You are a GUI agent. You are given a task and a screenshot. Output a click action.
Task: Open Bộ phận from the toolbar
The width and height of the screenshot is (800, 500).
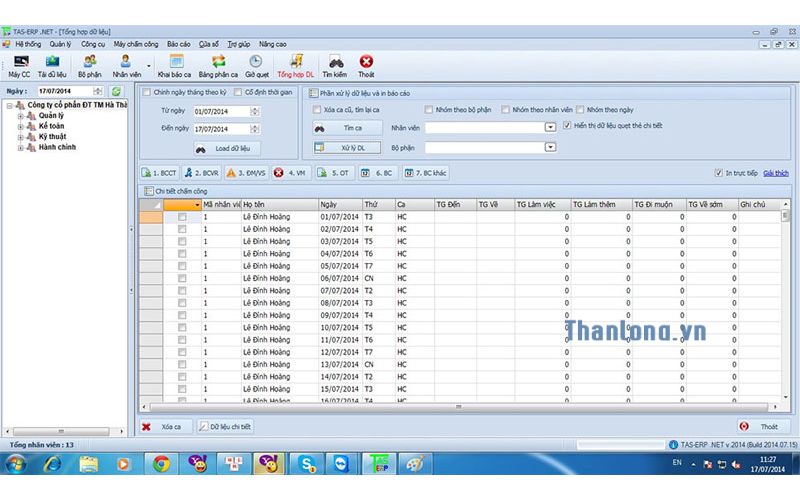[90, 66]
